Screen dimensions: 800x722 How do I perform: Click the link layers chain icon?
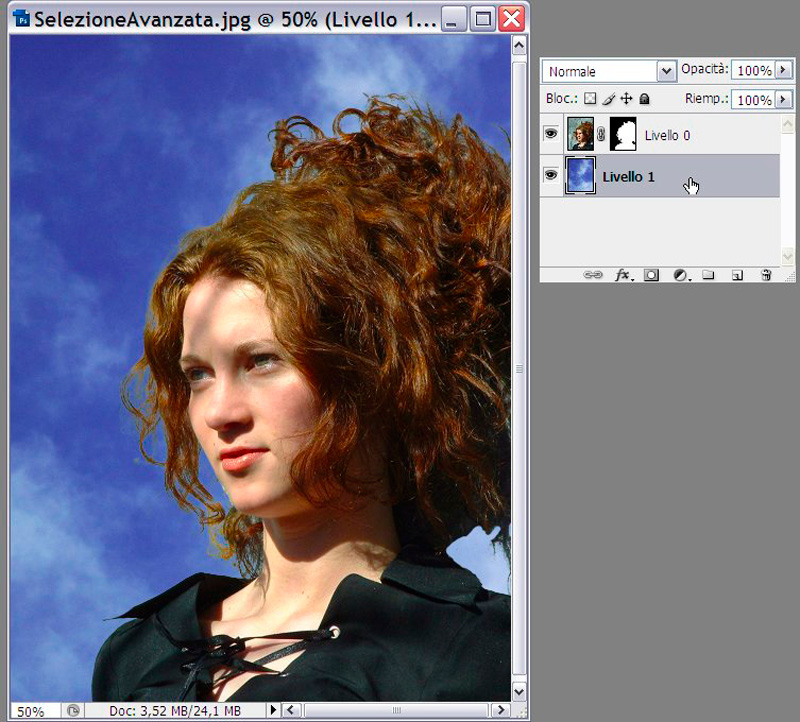(593, 274)
